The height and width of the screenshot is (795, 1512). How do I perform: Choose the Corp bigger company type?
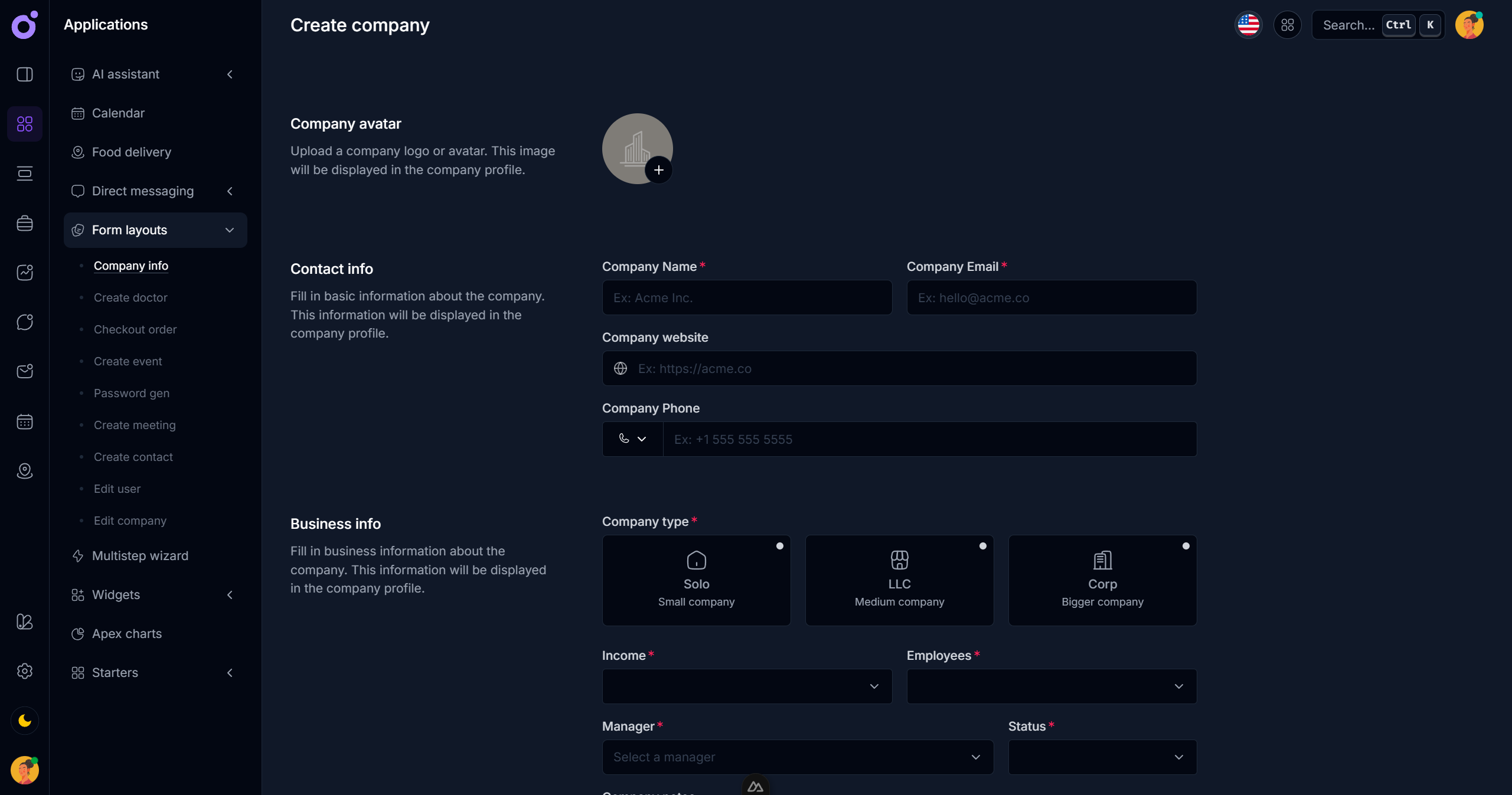1102,580
